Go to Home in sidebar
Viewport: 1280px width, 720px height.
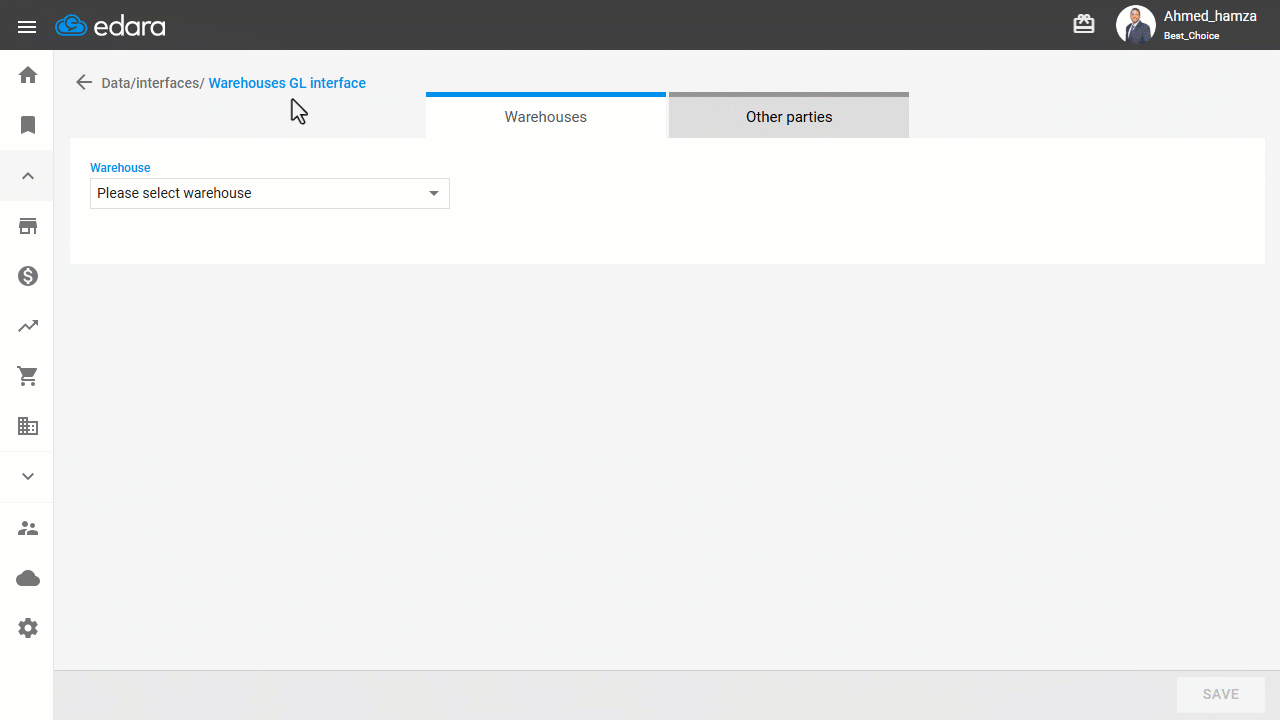click(x=28, y=75)
